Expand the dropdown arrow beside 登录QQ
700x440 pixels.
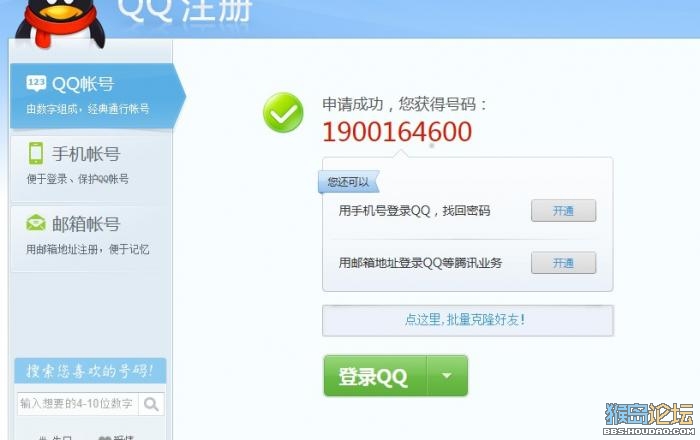coord(447,376)
